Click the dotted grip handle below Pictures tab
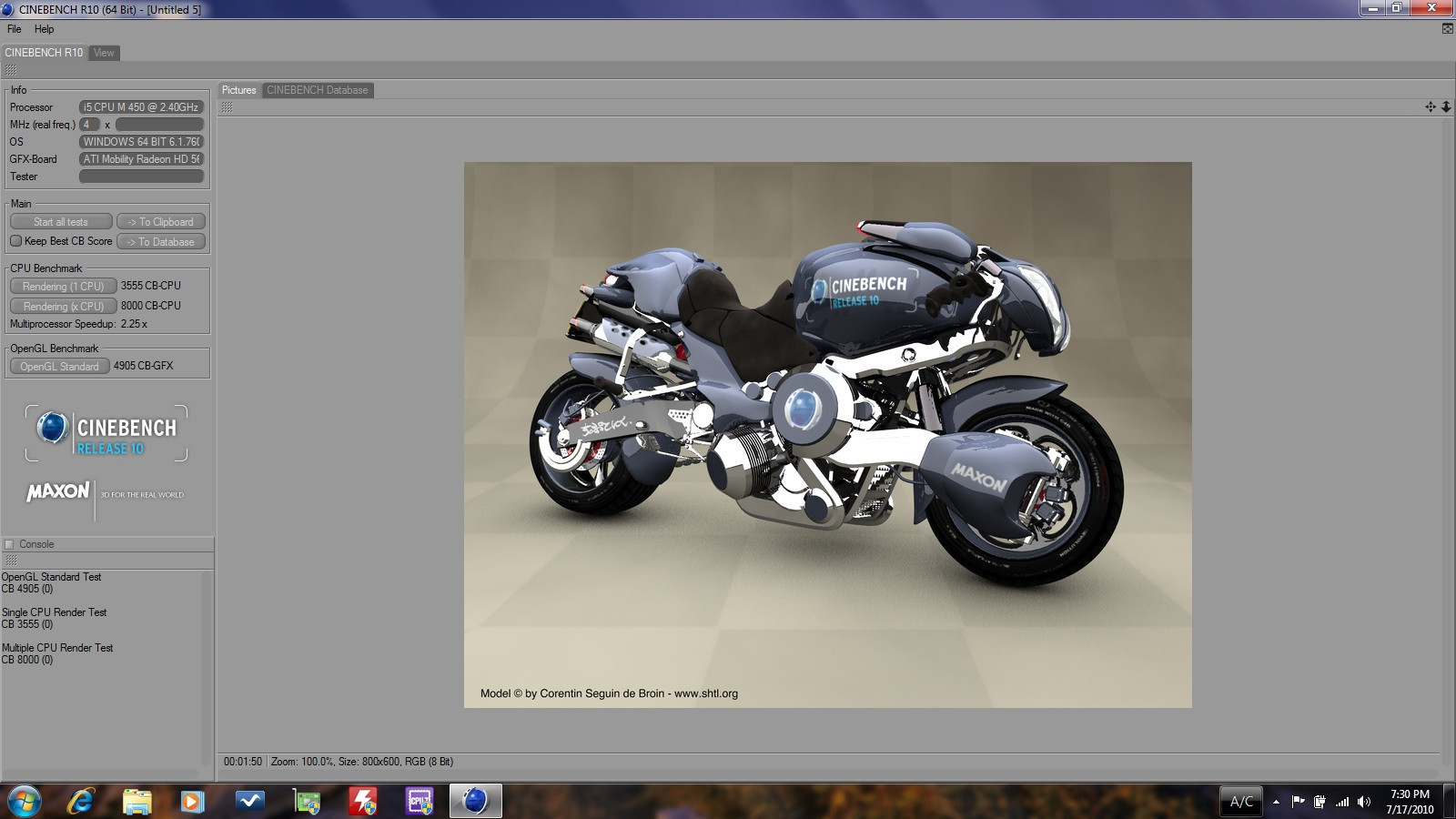The height and width of the screenshot is (819, 1456). click(x=227, y=107)
